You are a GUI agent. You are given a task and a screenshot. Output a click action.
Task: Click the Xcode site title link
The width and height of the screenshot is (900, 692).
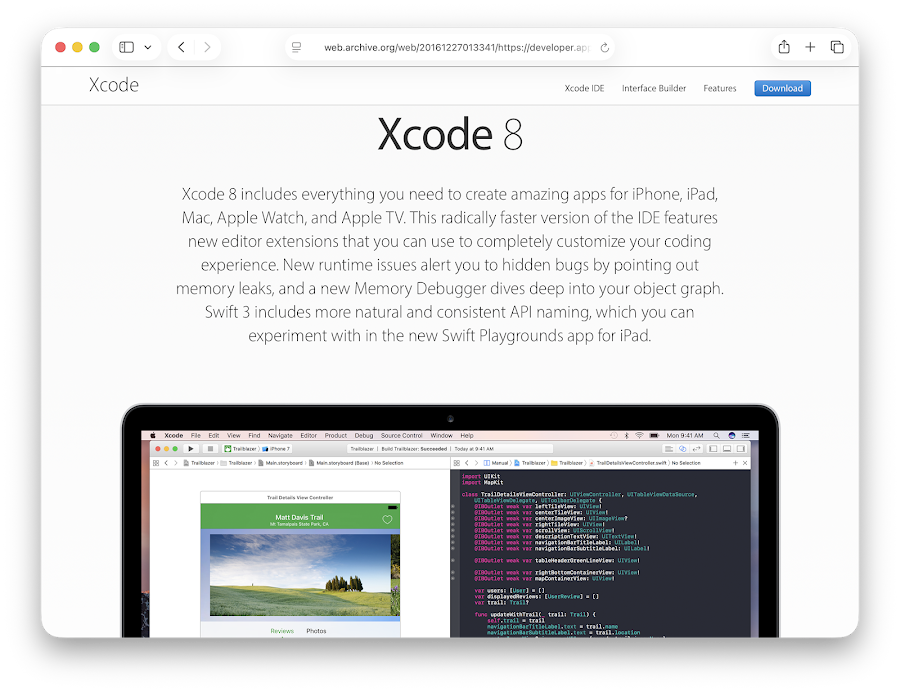114,85
